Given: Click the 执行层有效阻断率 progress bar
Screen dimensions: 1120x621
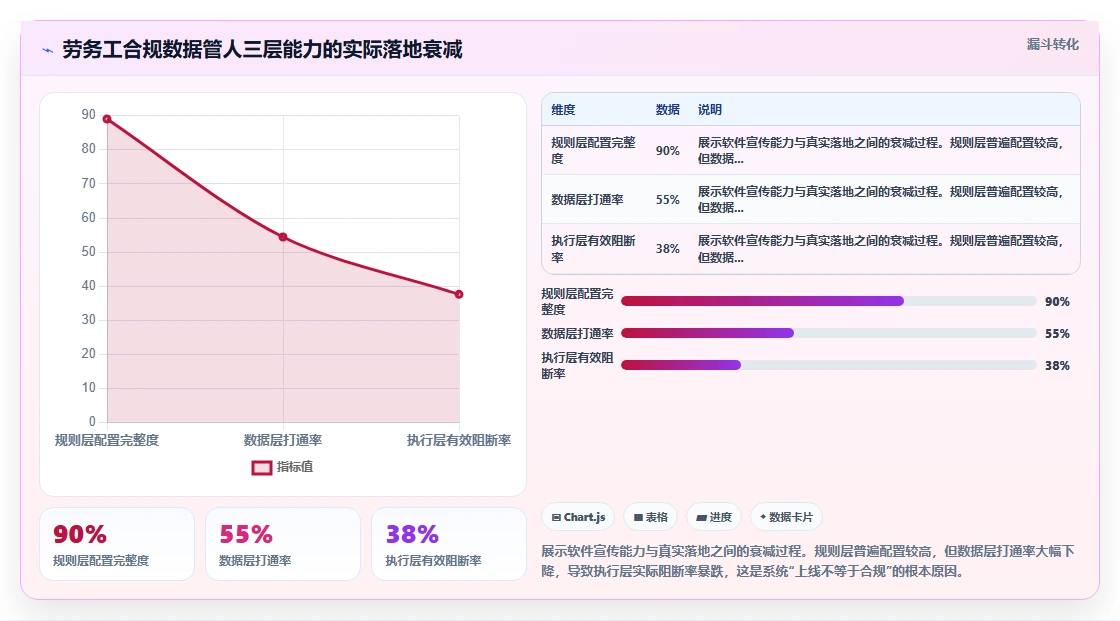Looking at the screenshot, I should [x=829, y=365].
